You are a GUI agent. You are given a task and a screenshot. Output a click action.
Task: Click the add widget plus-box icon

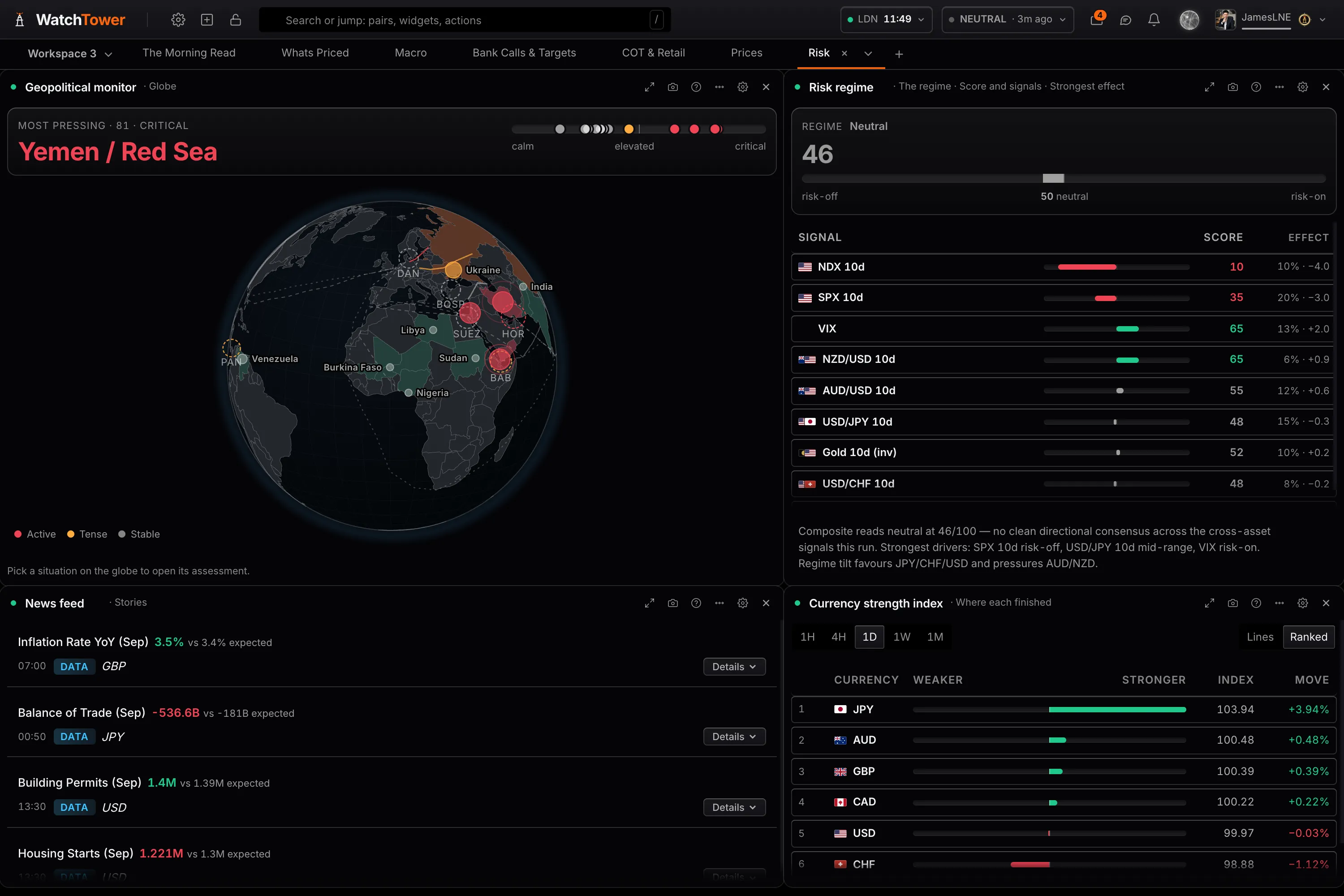pos(207,20)
